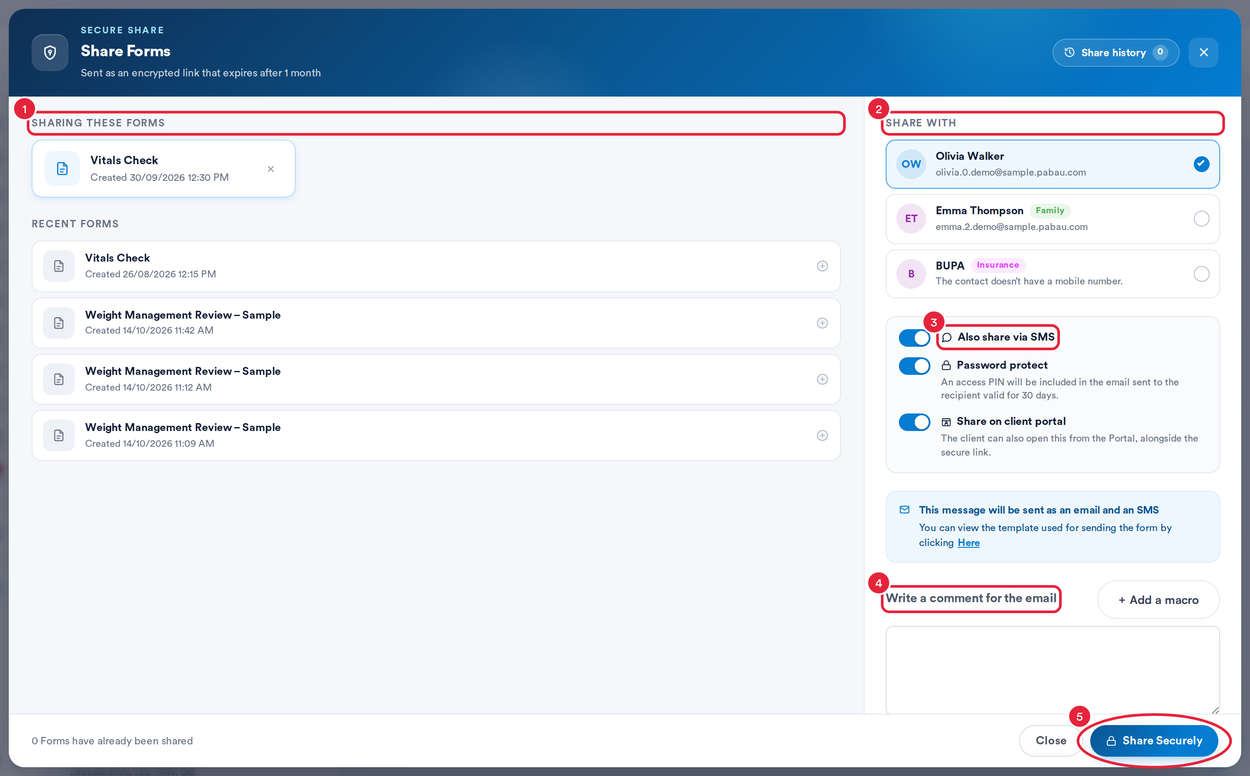Focus the email comment text area

pos(1052,670)
